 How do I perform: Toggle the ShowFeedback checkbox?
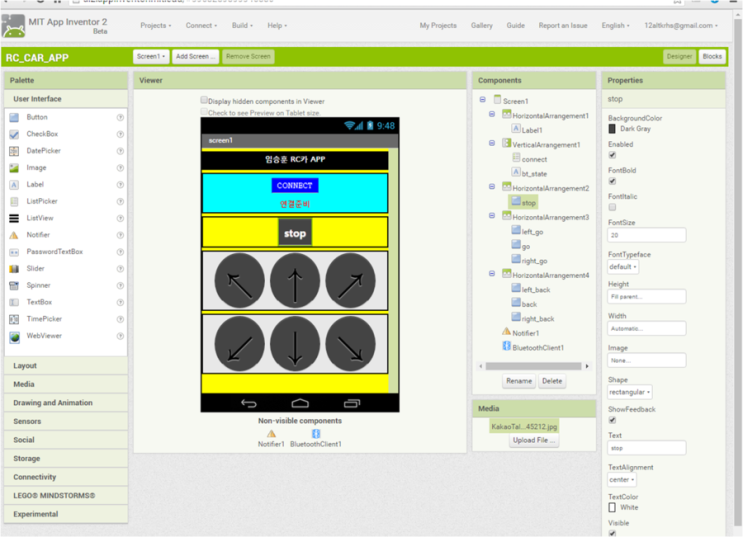coord(612,420)
